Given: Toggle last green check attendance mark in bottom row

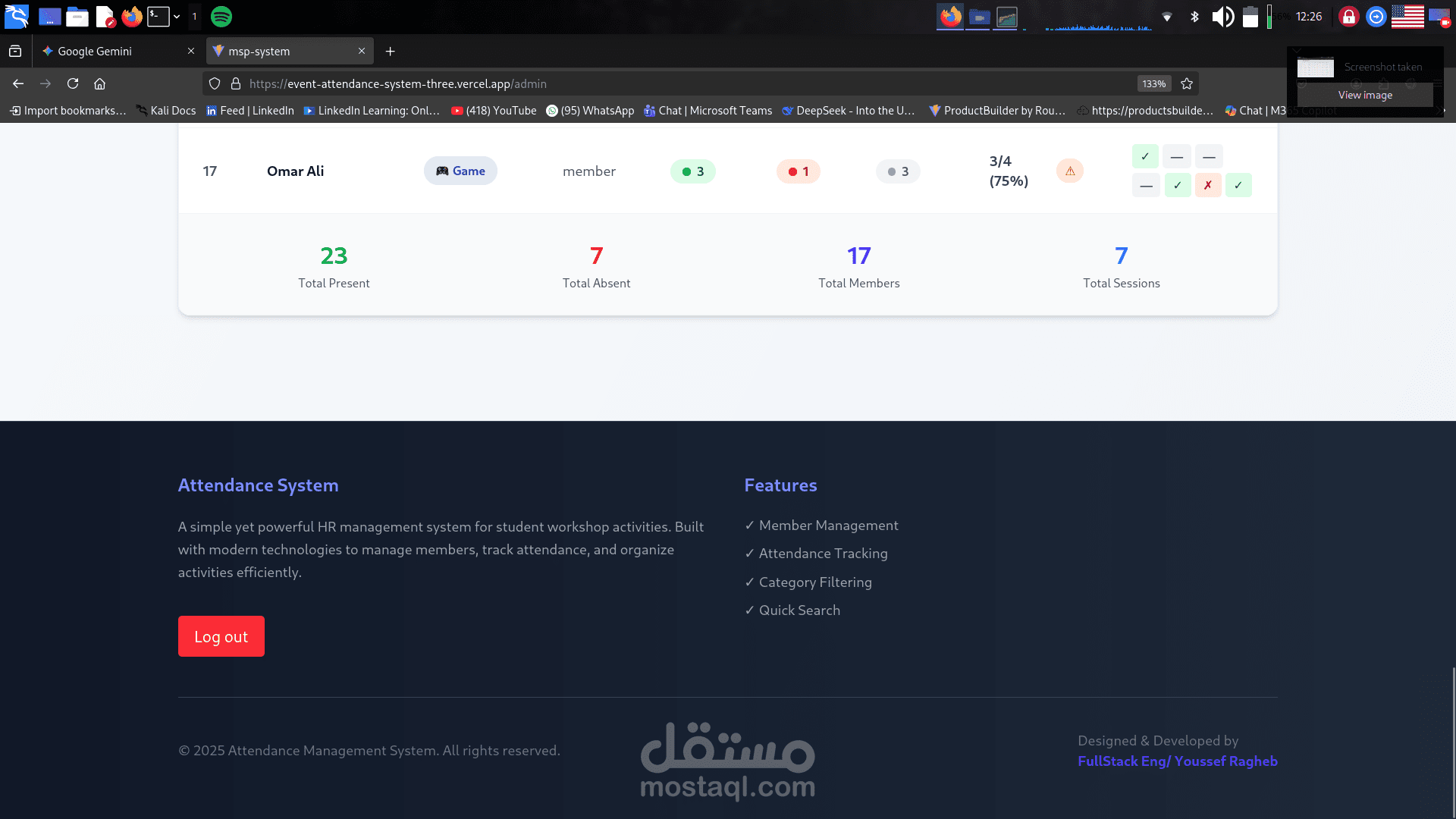Looking at the screenshot, I should point(1238,185).
